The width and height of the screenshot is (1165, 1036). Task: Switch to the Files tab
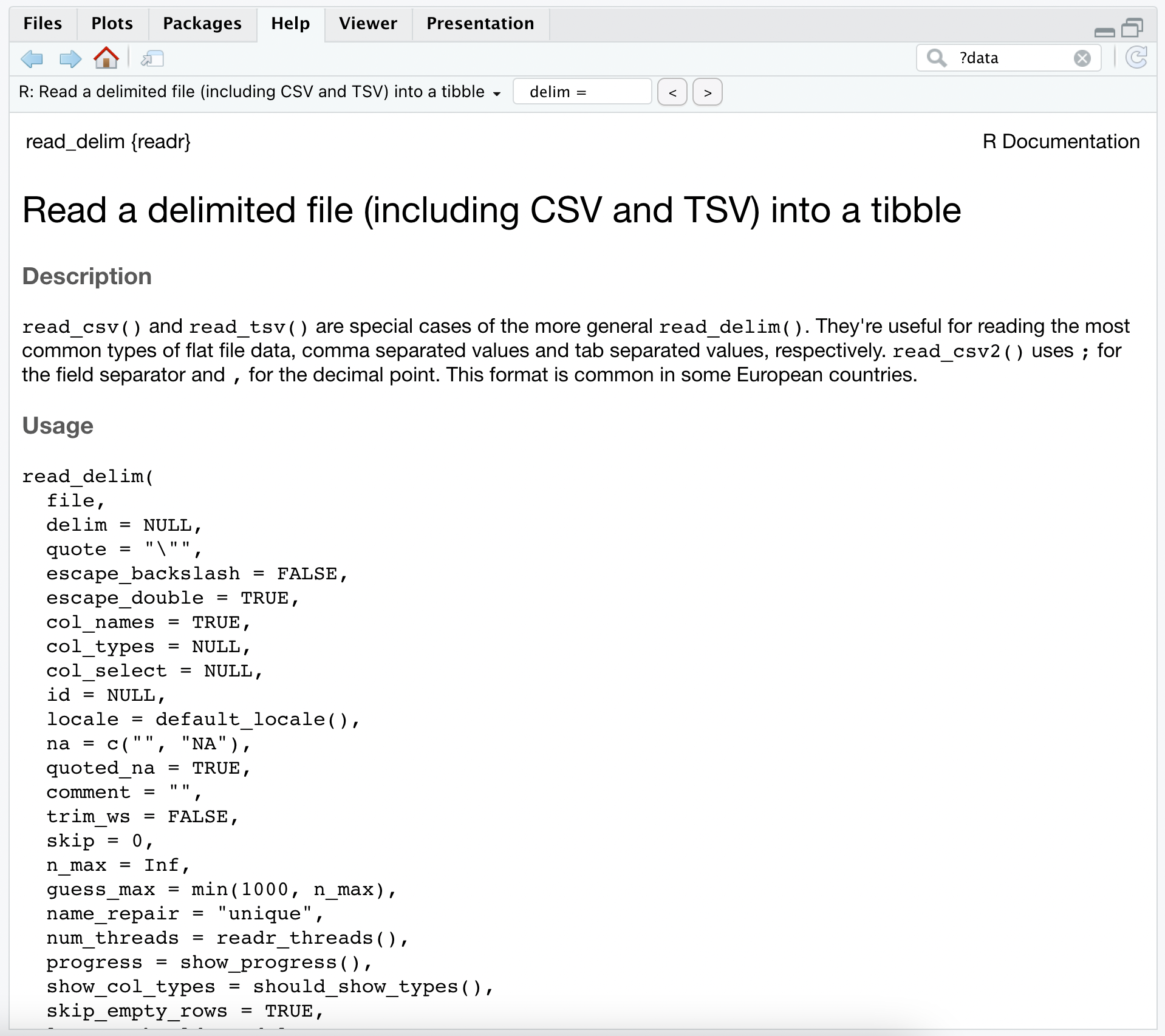(x=43, y=24)
